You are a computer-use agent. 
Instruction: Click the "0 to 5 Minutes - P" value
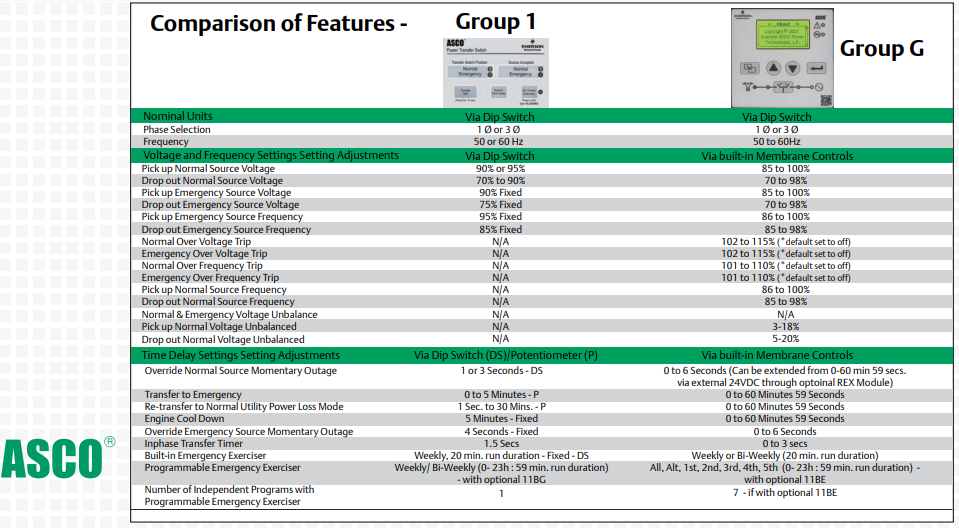502,395
